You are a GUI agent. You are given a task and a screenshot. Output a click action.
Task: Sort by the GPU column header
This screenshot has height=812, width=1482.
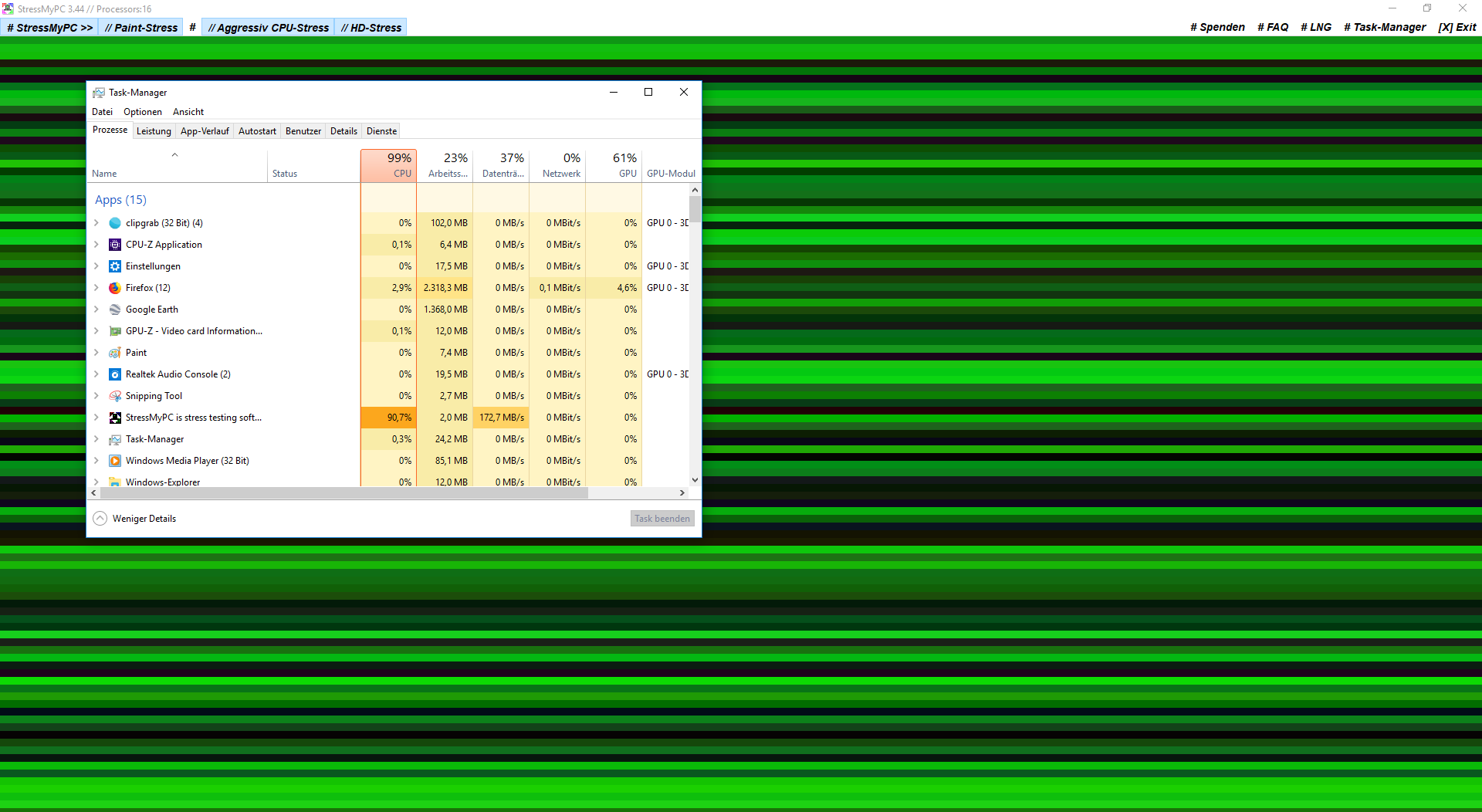(x=614, y=166)
